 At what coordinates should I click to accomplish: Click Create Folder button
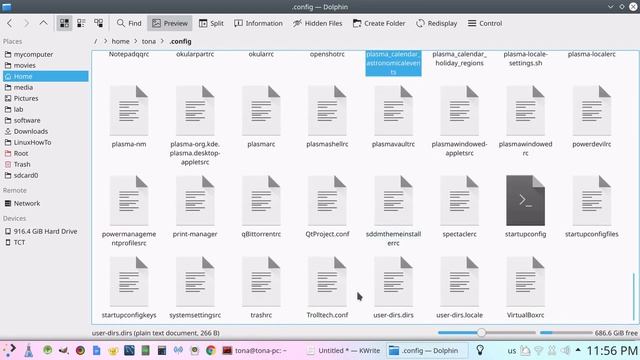[x=379, y=23]
